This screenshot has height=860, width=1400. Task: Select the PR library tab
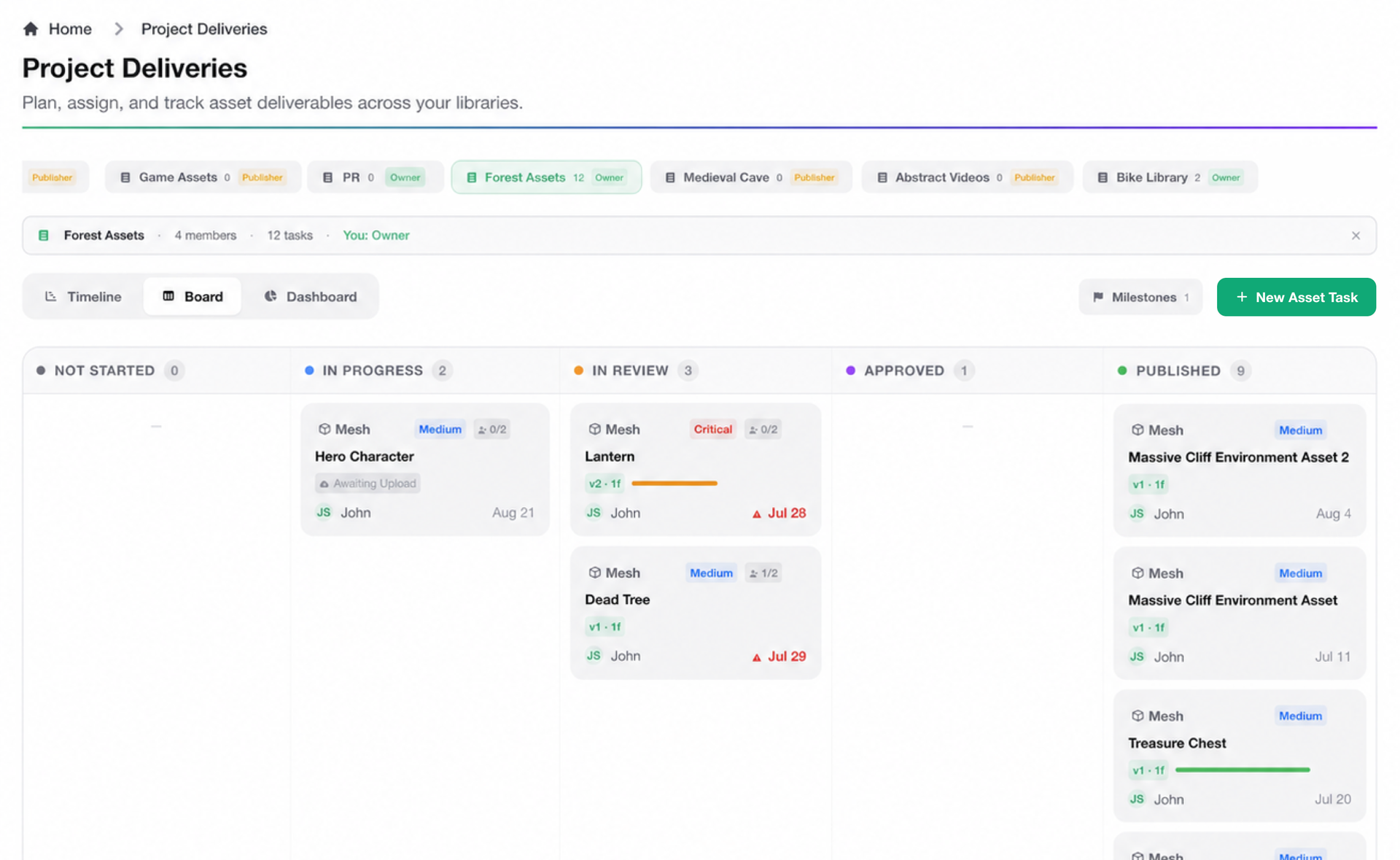pos(375,177)
